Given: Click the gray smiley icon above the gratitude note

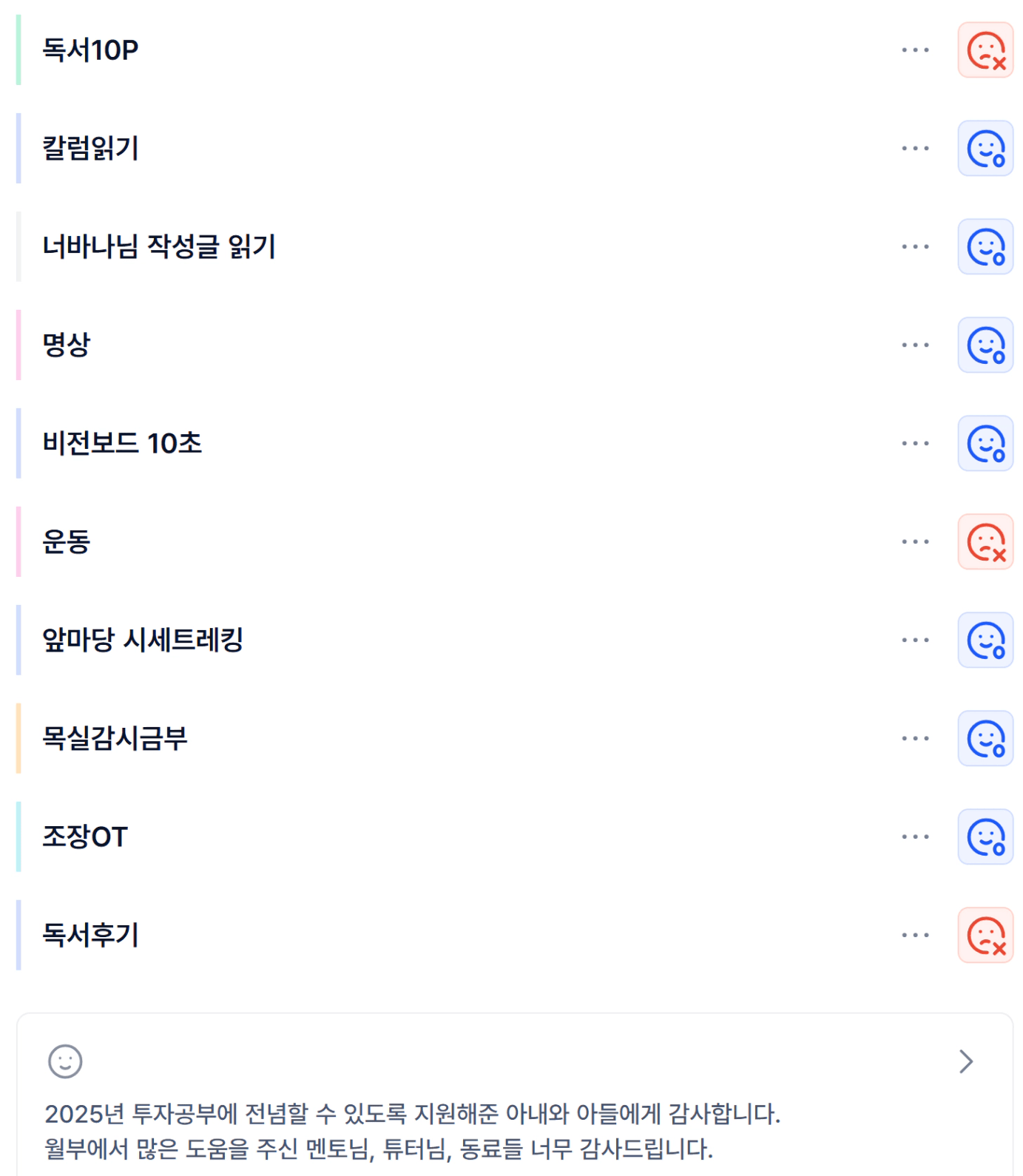Looking at the screenshot, I should point(65,1061).
